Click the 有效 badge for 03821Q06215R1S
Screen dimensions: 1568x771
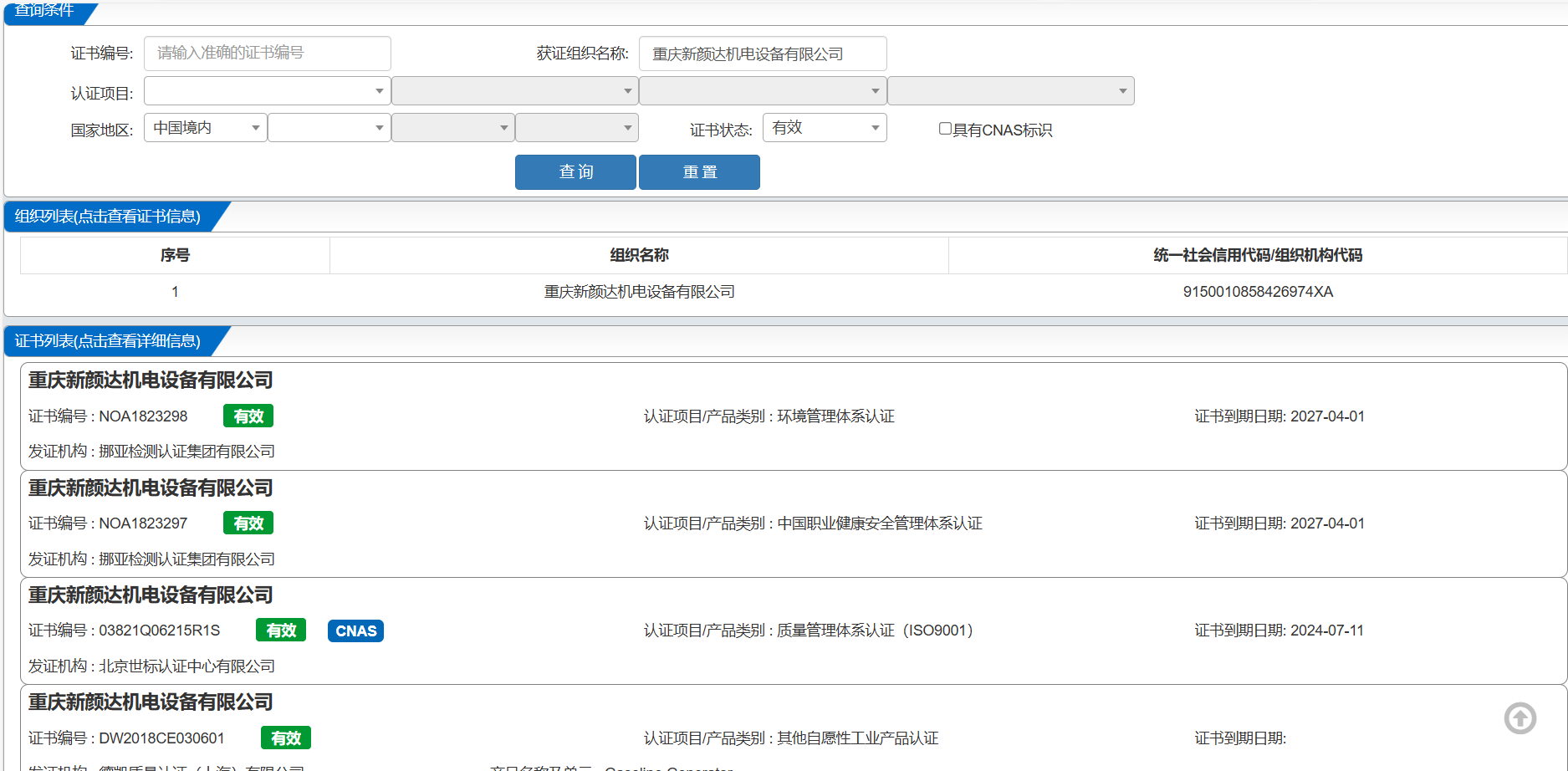pos(281,630)
